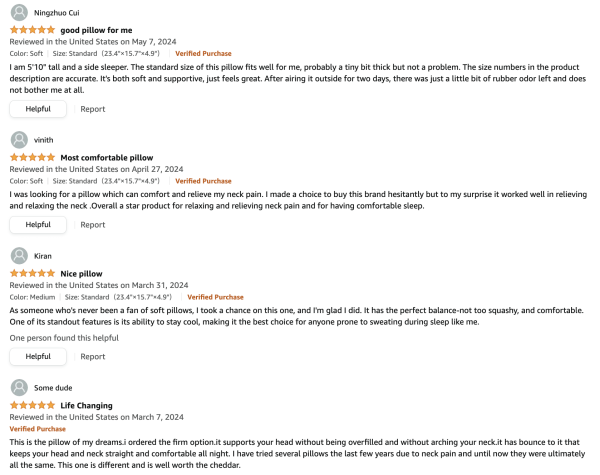Report vinith's pillow review
600x475 pixels.
tap(93, 225)
